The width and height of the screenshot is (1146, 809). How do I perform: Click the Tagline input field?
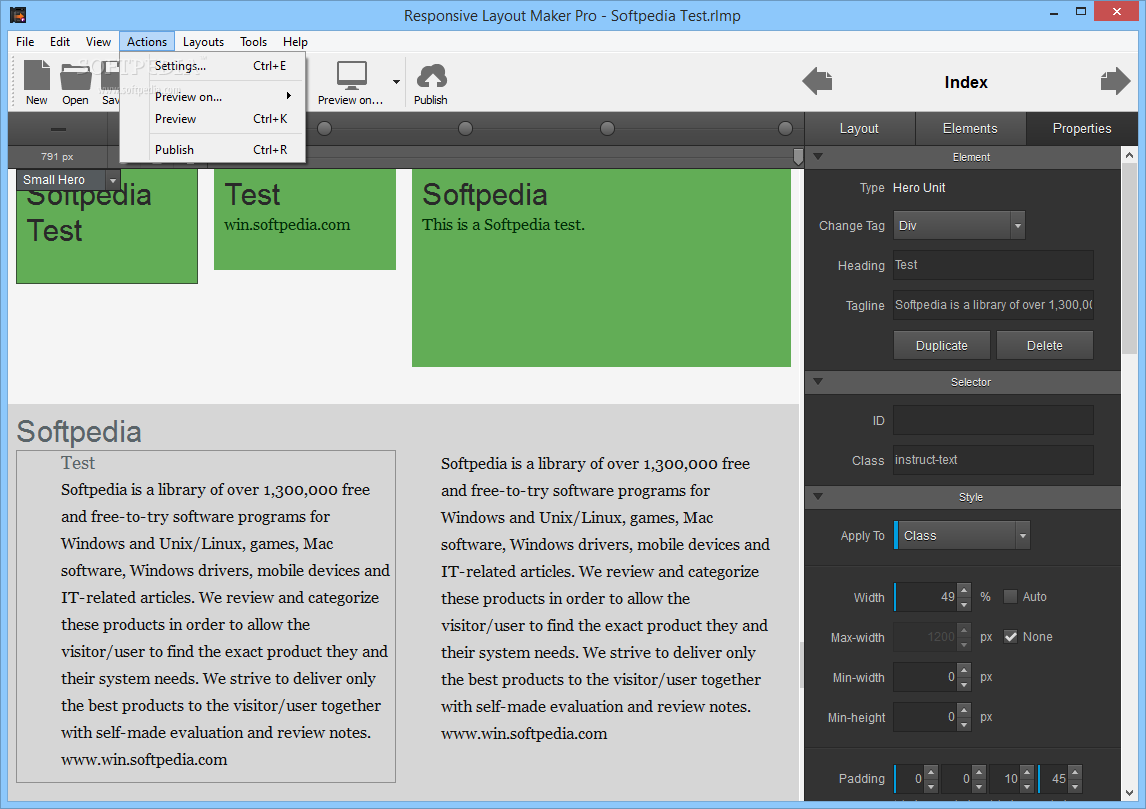pos(993,305)
